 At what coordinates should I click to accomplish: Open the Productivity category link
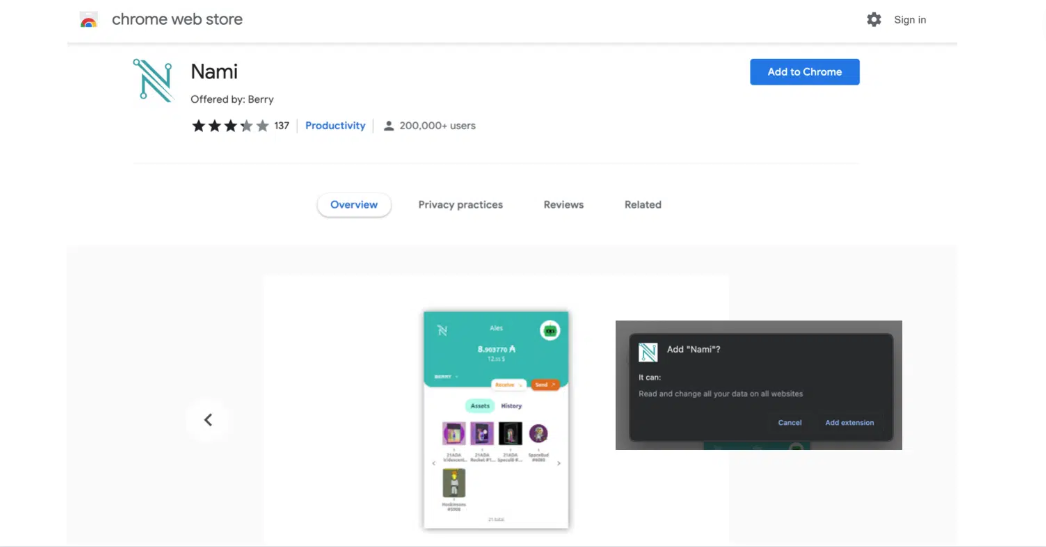coord(335,125)
